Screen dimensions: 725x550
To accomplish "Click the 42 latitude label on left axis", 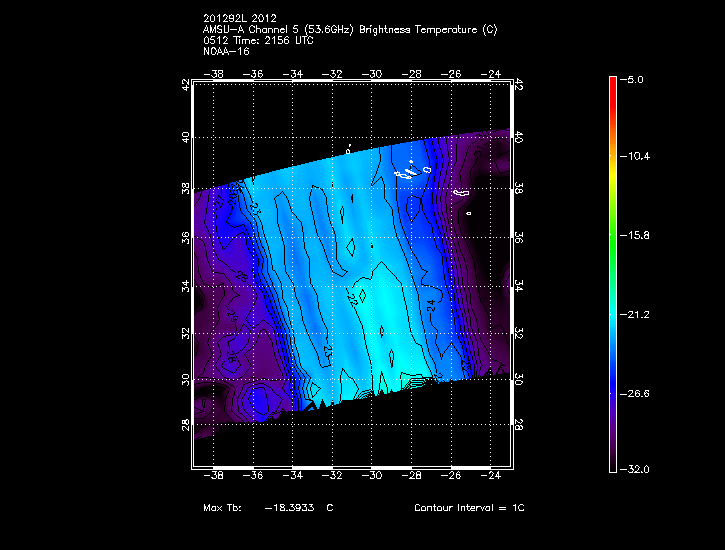I will (x=185, y=87).
